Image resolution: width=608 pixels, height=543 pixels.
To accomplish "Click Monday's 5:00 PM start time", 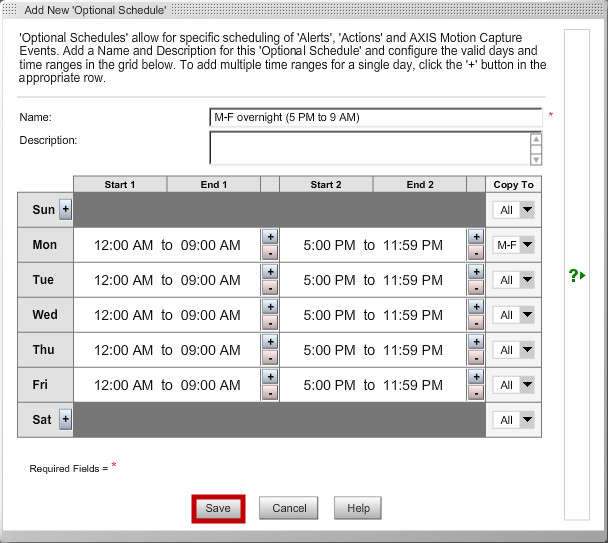I will (329, 245).
